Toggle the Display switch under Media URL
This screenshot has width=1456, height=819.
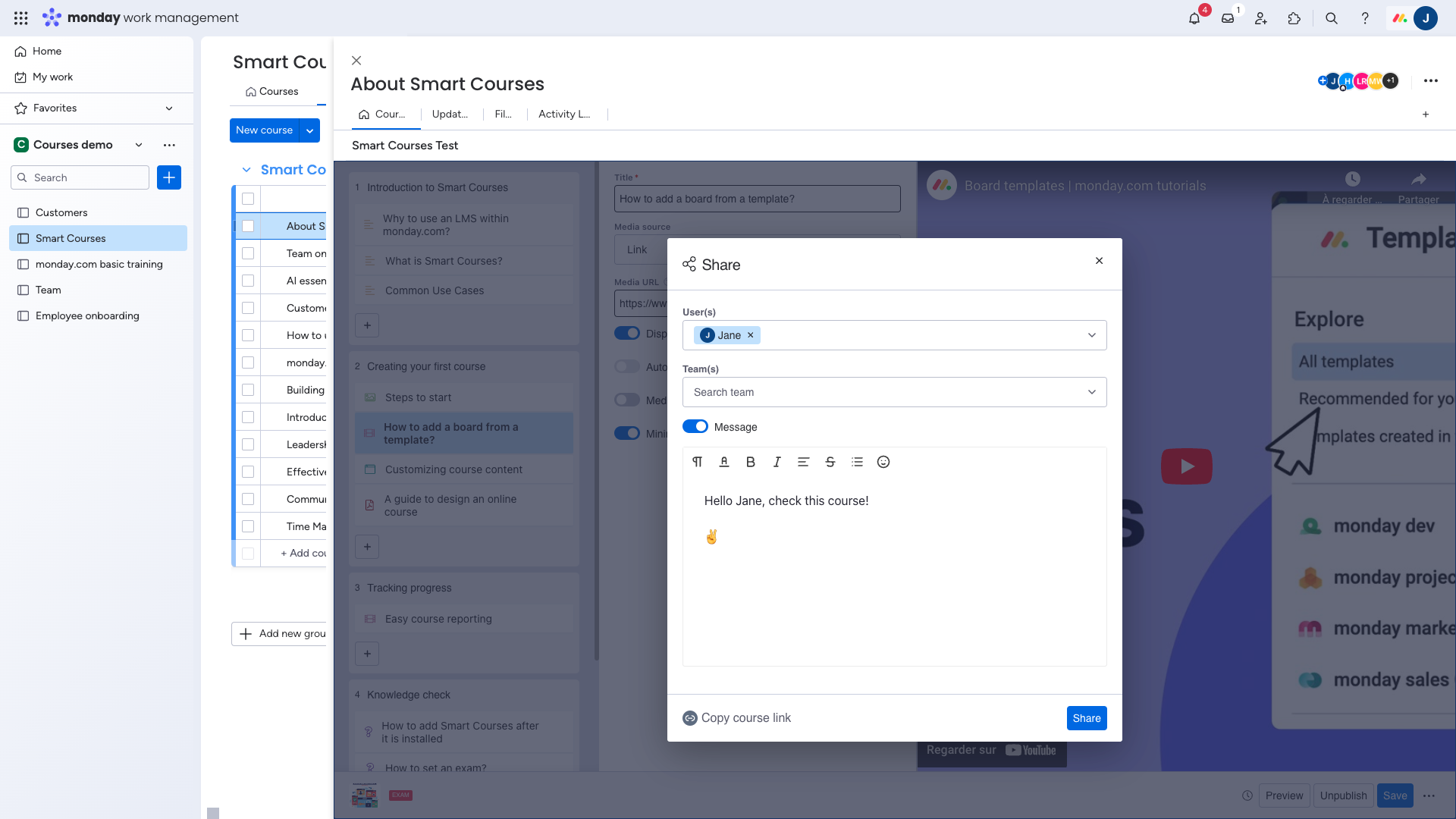[627, 334]
